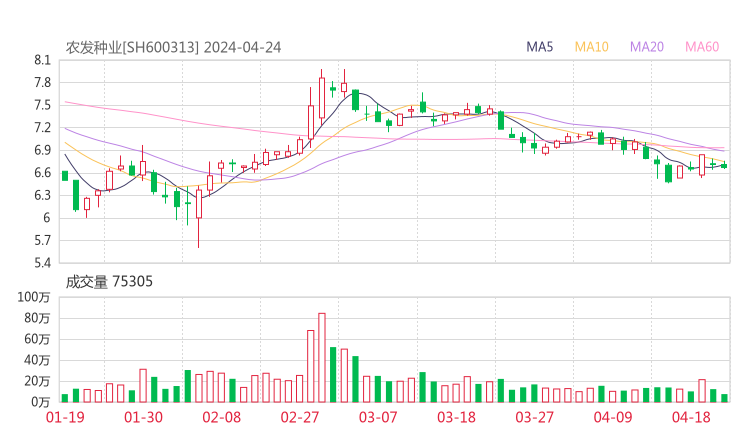
Task: Click the 5.4 price axis label
Action: tap(42, 263)
